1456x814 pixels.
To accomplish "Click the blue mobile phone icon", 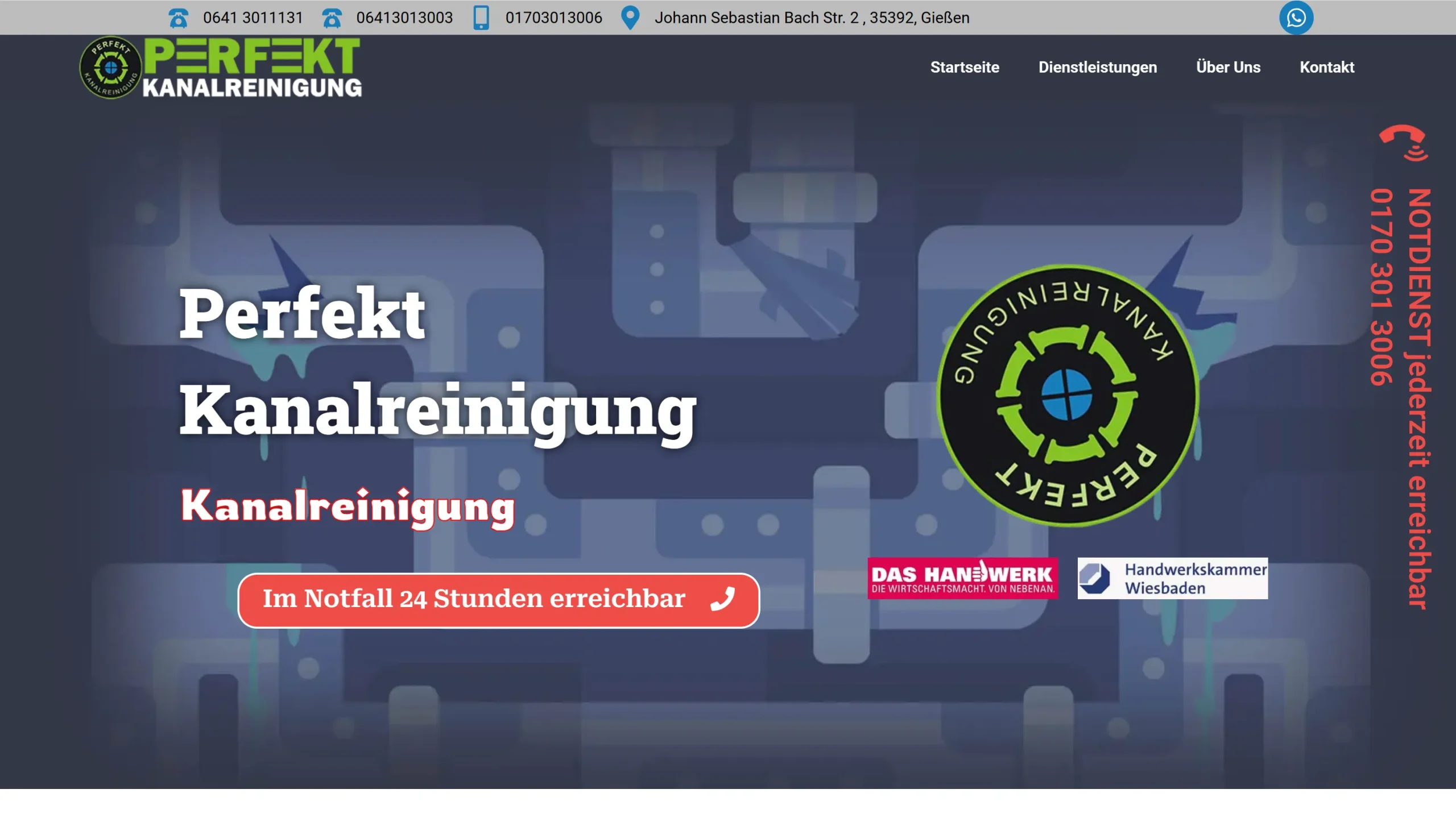I will 481,18.
